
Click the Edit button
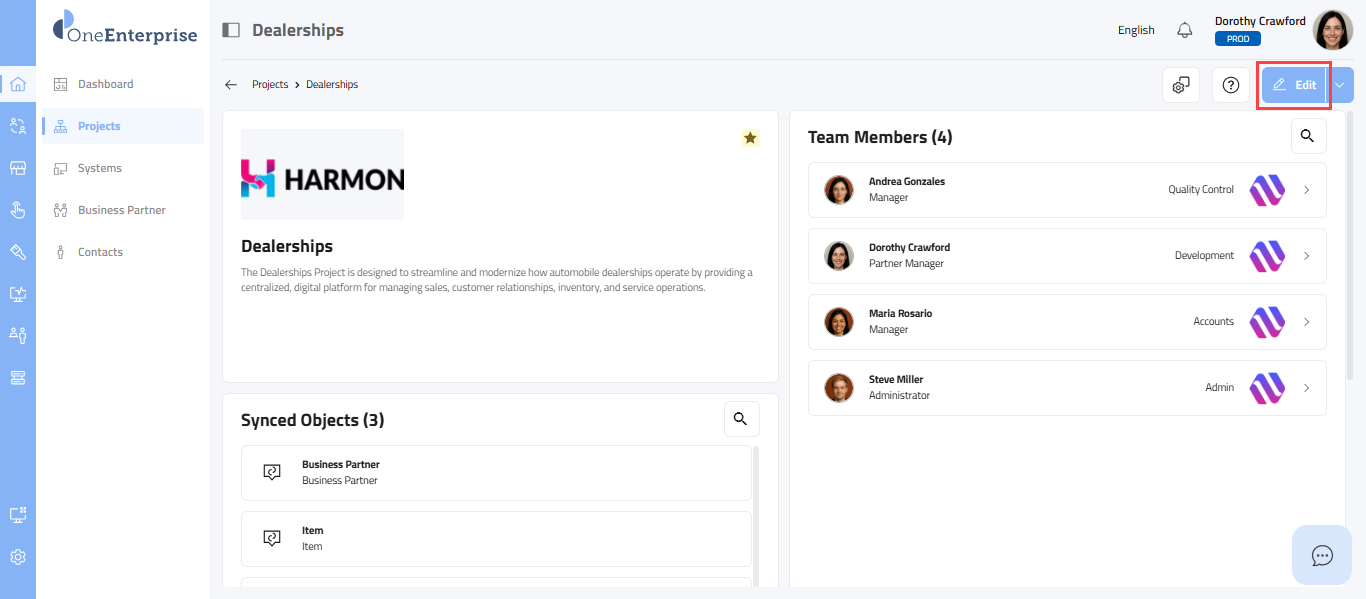pos(1294,85)
